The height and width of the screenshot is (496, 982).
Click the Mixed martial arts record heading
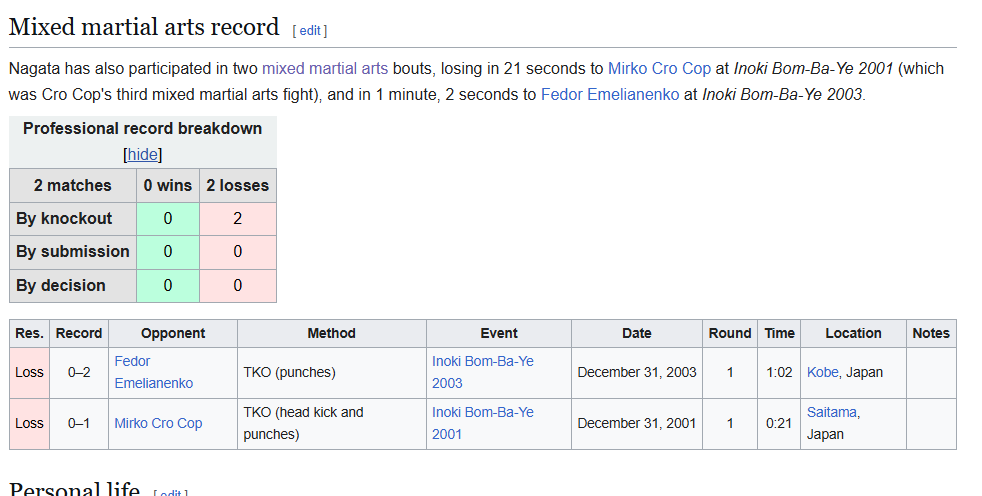144,27
